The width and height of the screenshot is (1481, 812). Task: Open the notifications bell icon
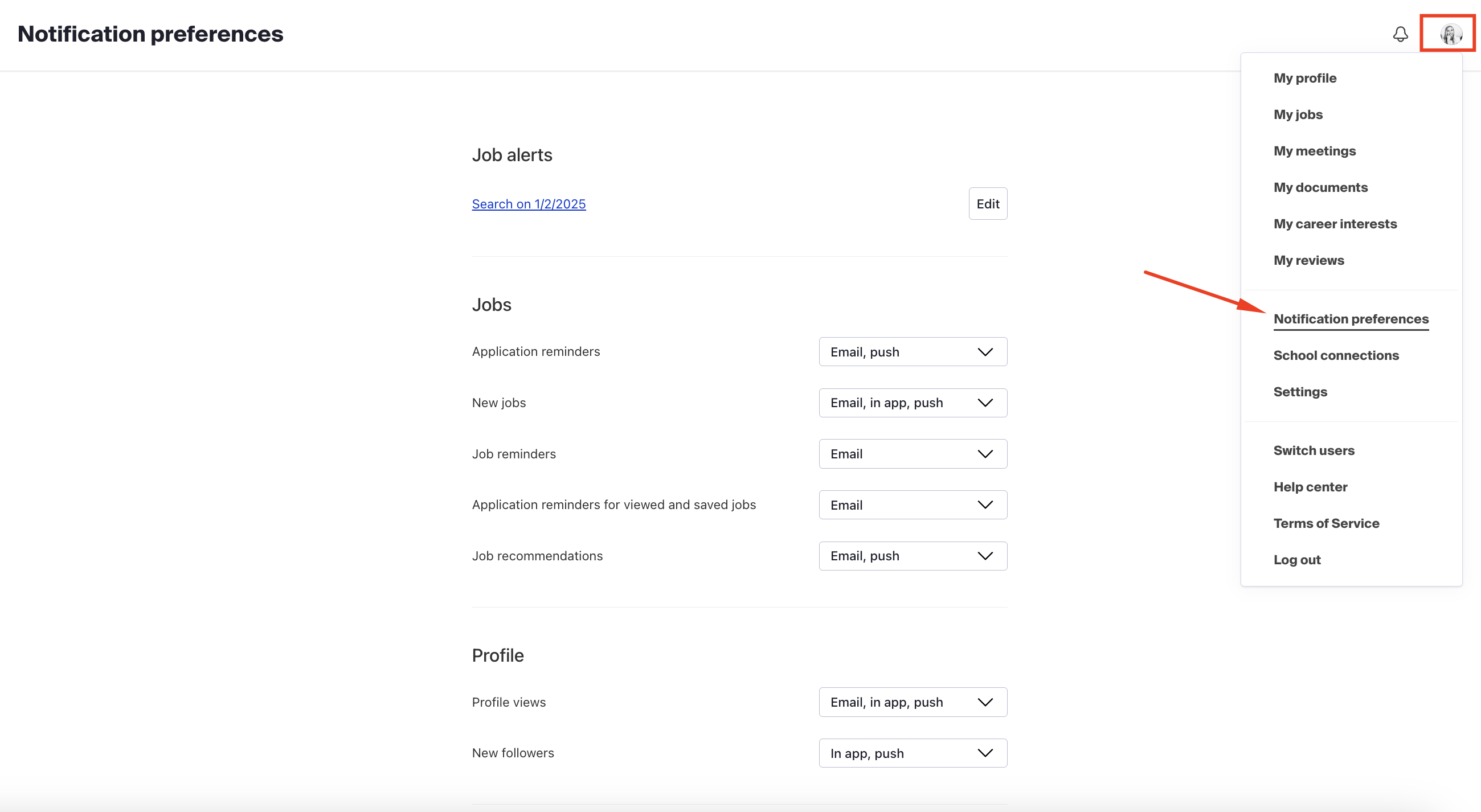tap(1401, 35)
